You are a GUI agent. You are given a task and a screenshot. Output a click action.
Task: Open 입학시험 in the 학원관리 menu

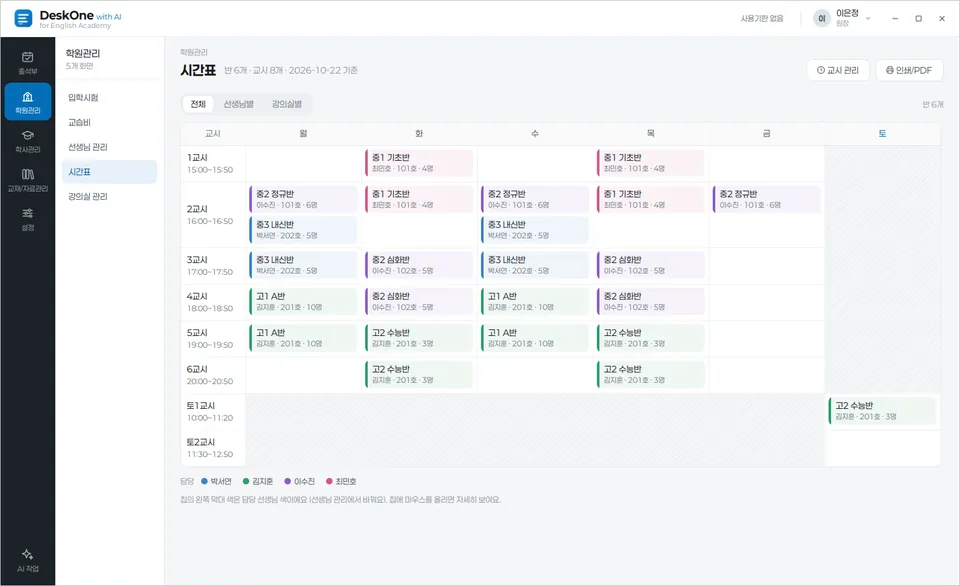click(x=109, y=97)
